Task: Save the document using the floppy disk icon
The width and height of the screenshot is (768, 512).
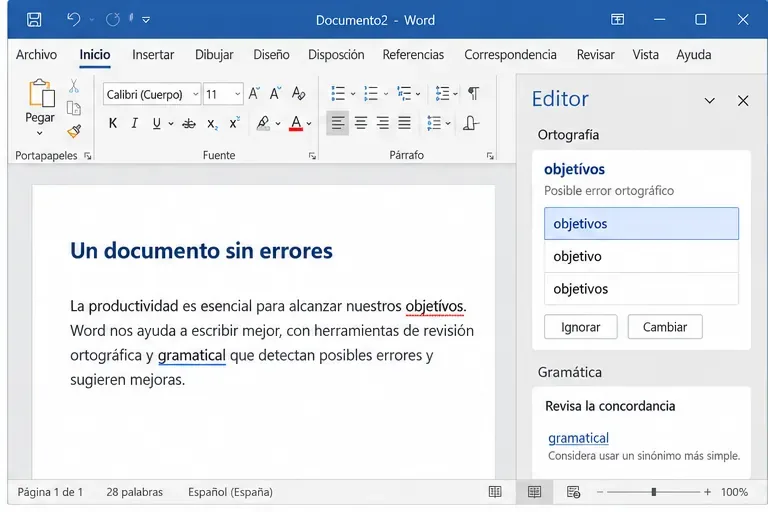Action: (34, 20)
